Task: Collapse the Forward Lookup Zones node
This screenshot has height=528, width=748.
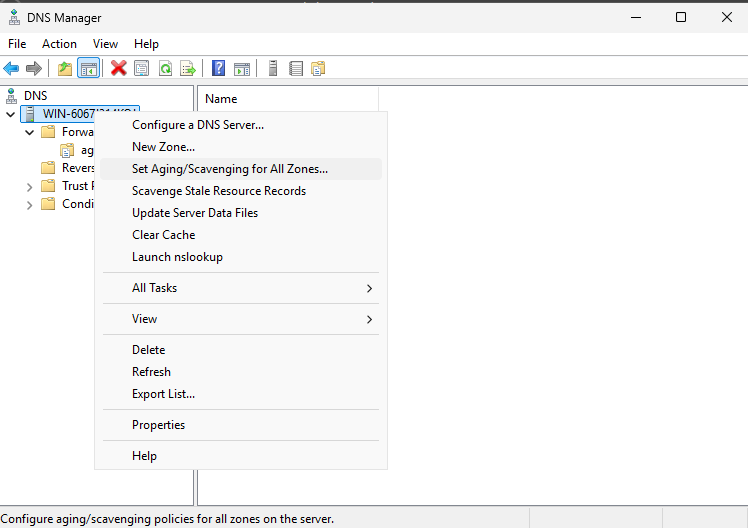Action: pyautogui.click(x=30, y=132)
